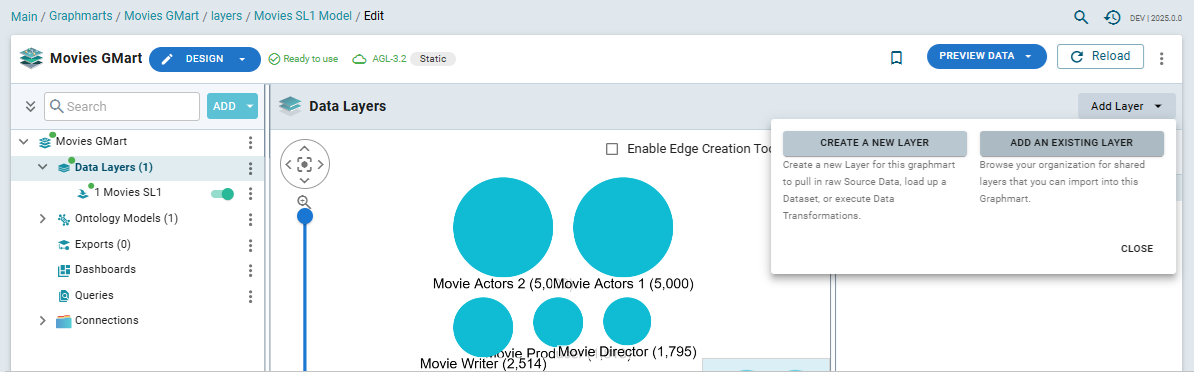Expand the Ontology Models (1) node
1194x372 pixels.
point(43,219)
